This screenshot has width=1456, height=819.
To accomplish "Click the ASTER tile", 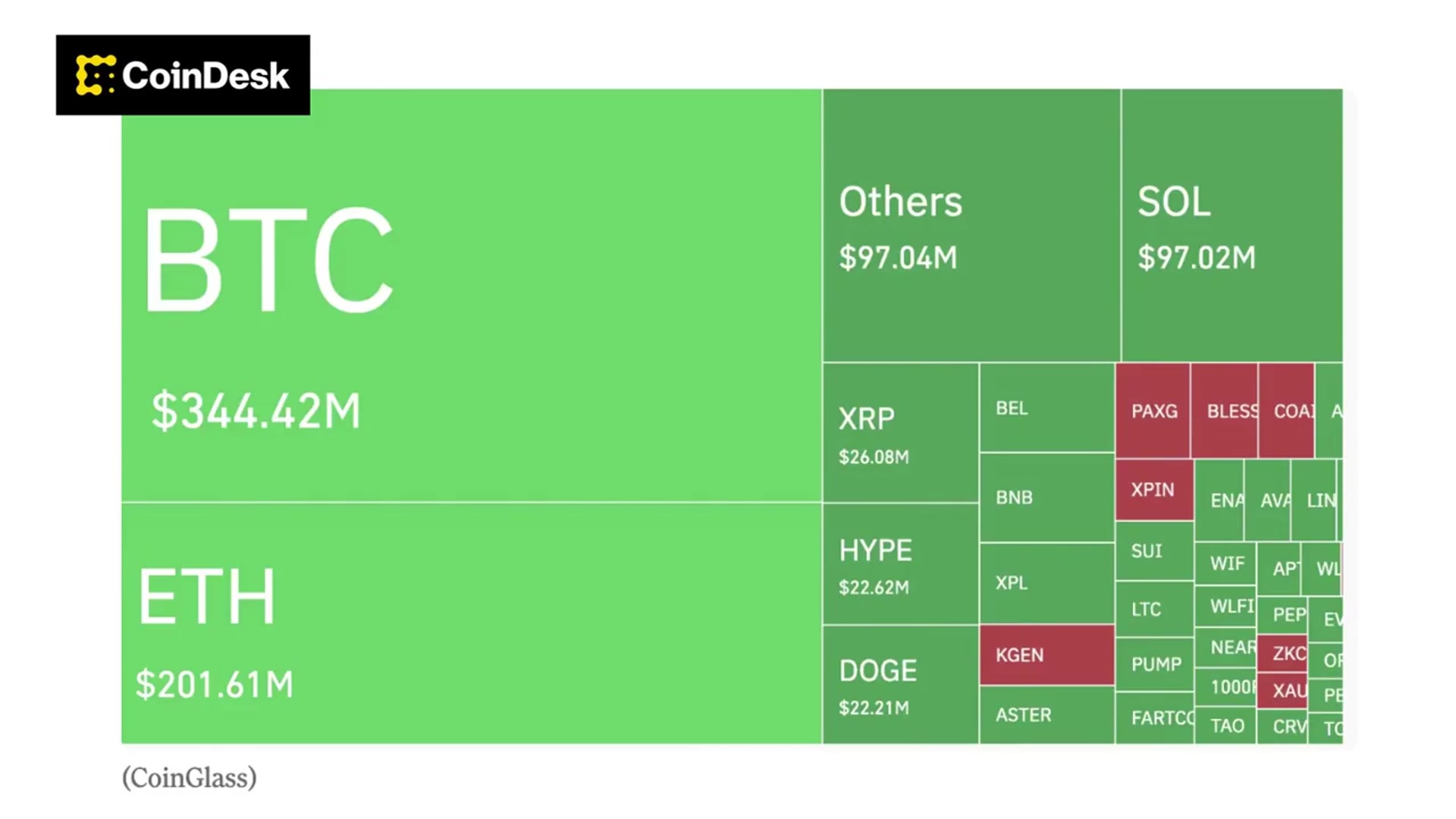I will click(x=1046, y=715).
